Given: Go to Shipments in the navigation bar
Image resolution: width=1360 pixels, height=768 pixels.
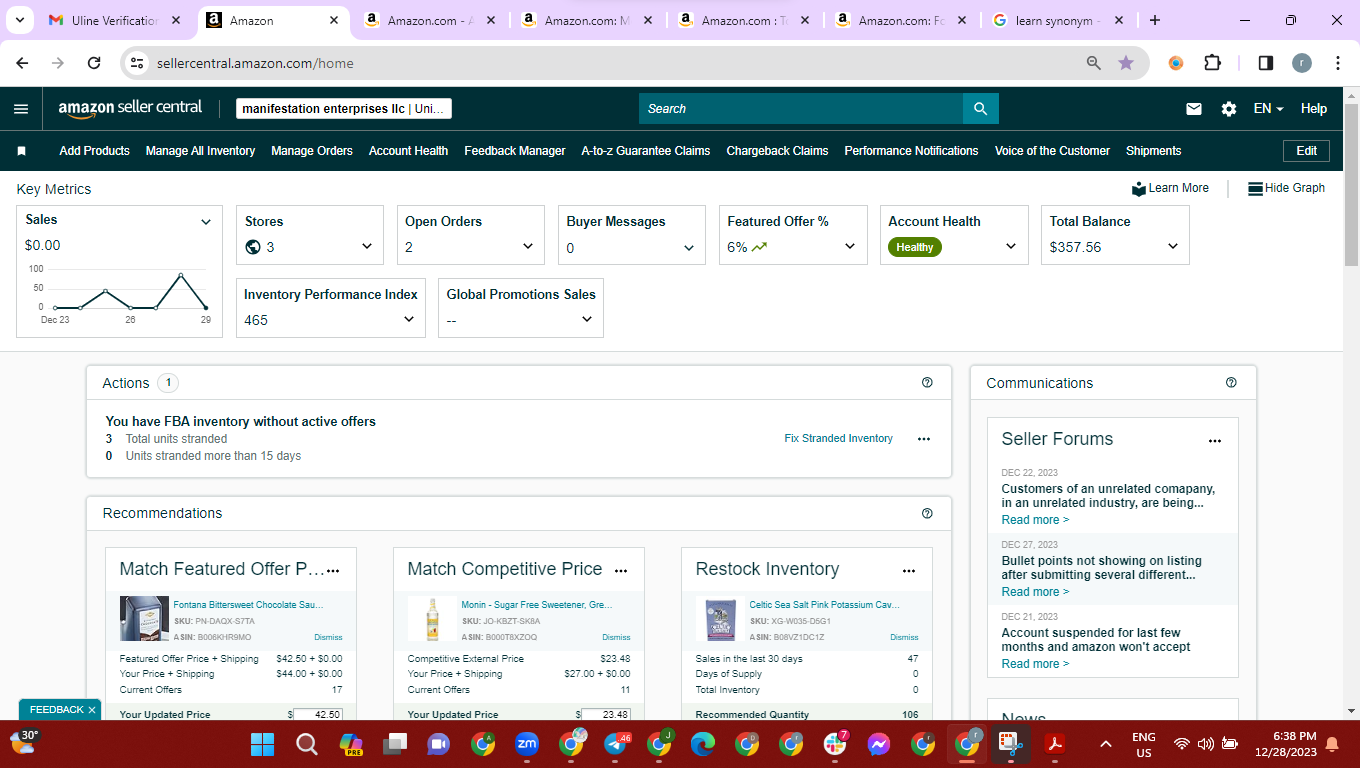Looking at the screenshot, I should [1154, 151].
